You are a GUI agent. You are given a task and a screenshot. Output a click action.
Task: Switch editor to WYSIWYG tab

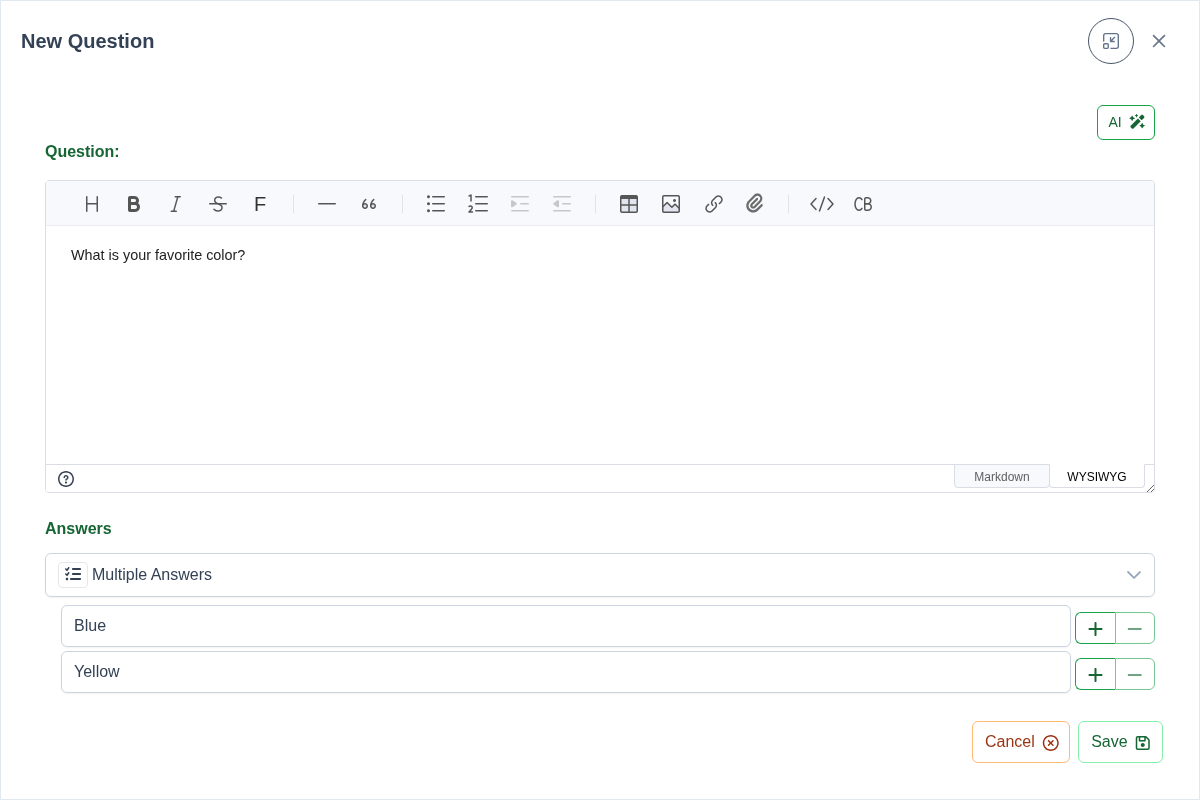(1097, 476)
